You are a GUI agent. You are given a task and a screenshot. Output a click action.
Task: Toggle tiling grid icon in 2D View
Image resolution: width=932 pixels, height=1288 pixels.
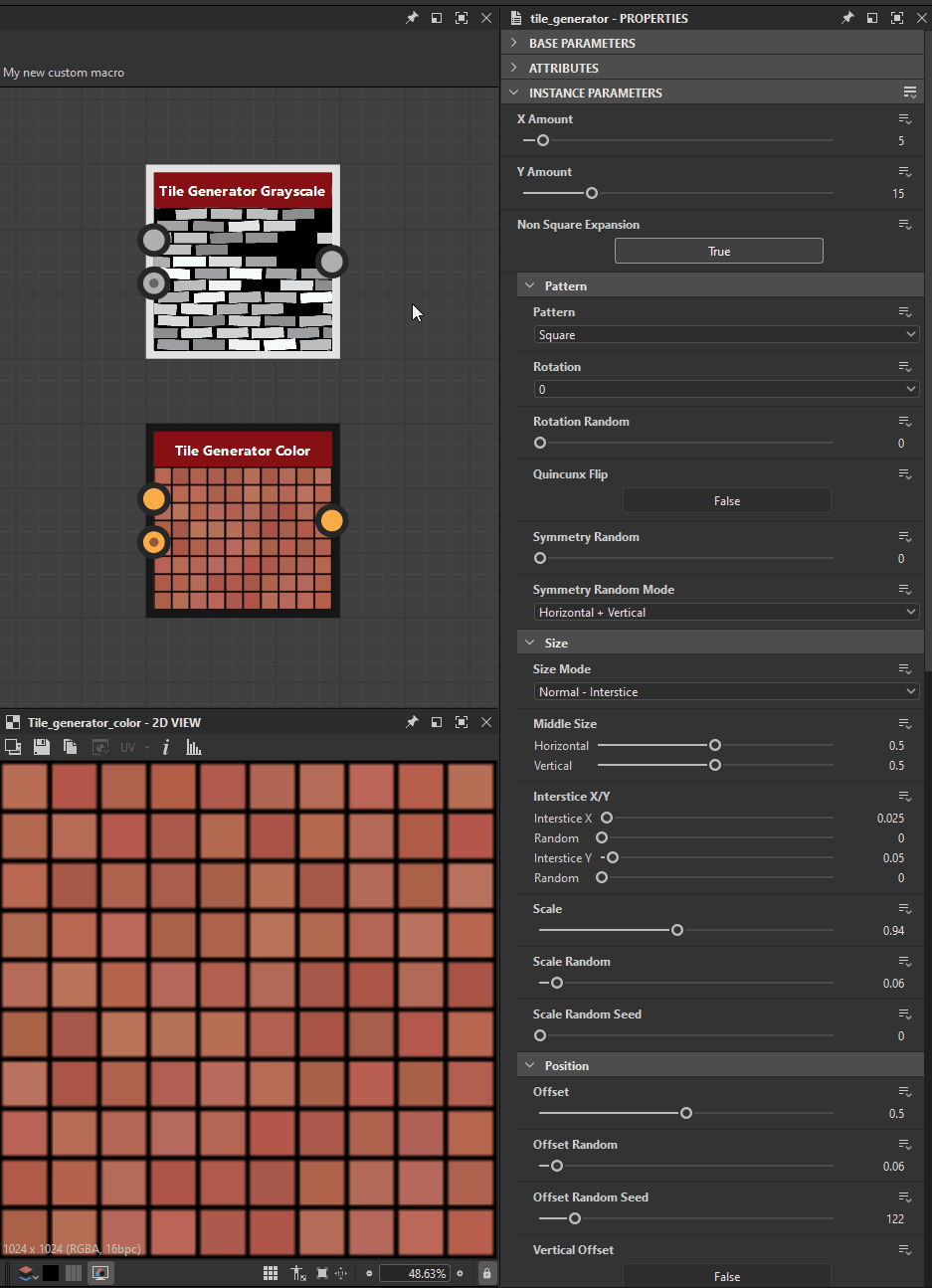(271, 1273)
